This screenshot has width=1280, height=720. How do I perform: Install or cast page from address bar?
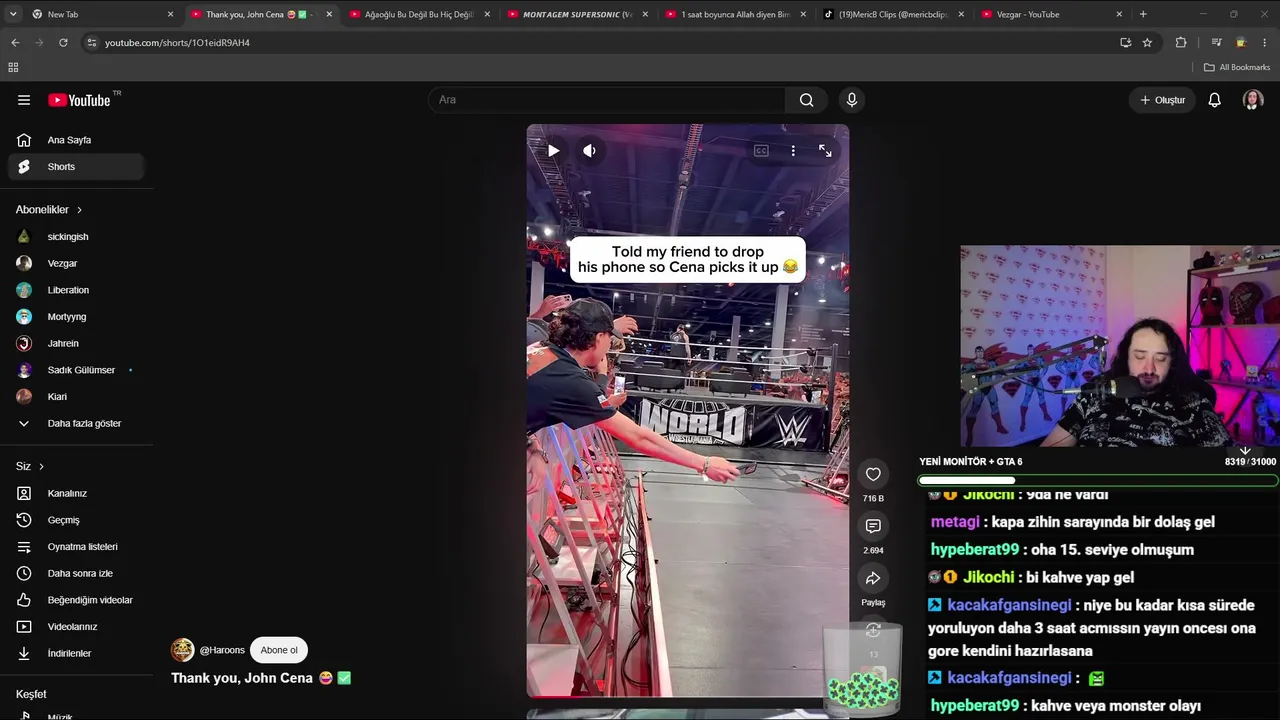tap(1125, 43)
